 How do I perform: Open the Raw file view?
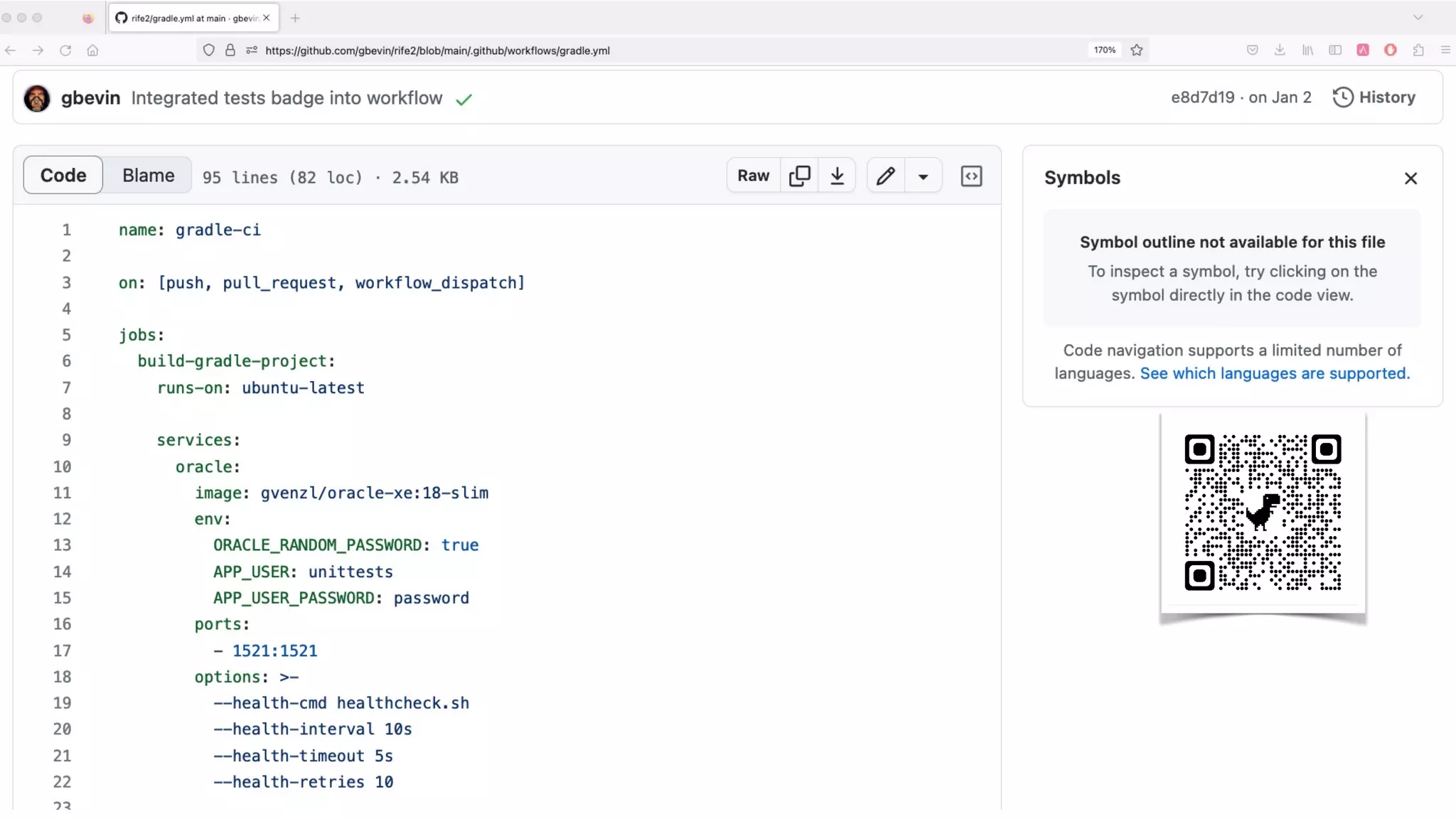point(753,176)
